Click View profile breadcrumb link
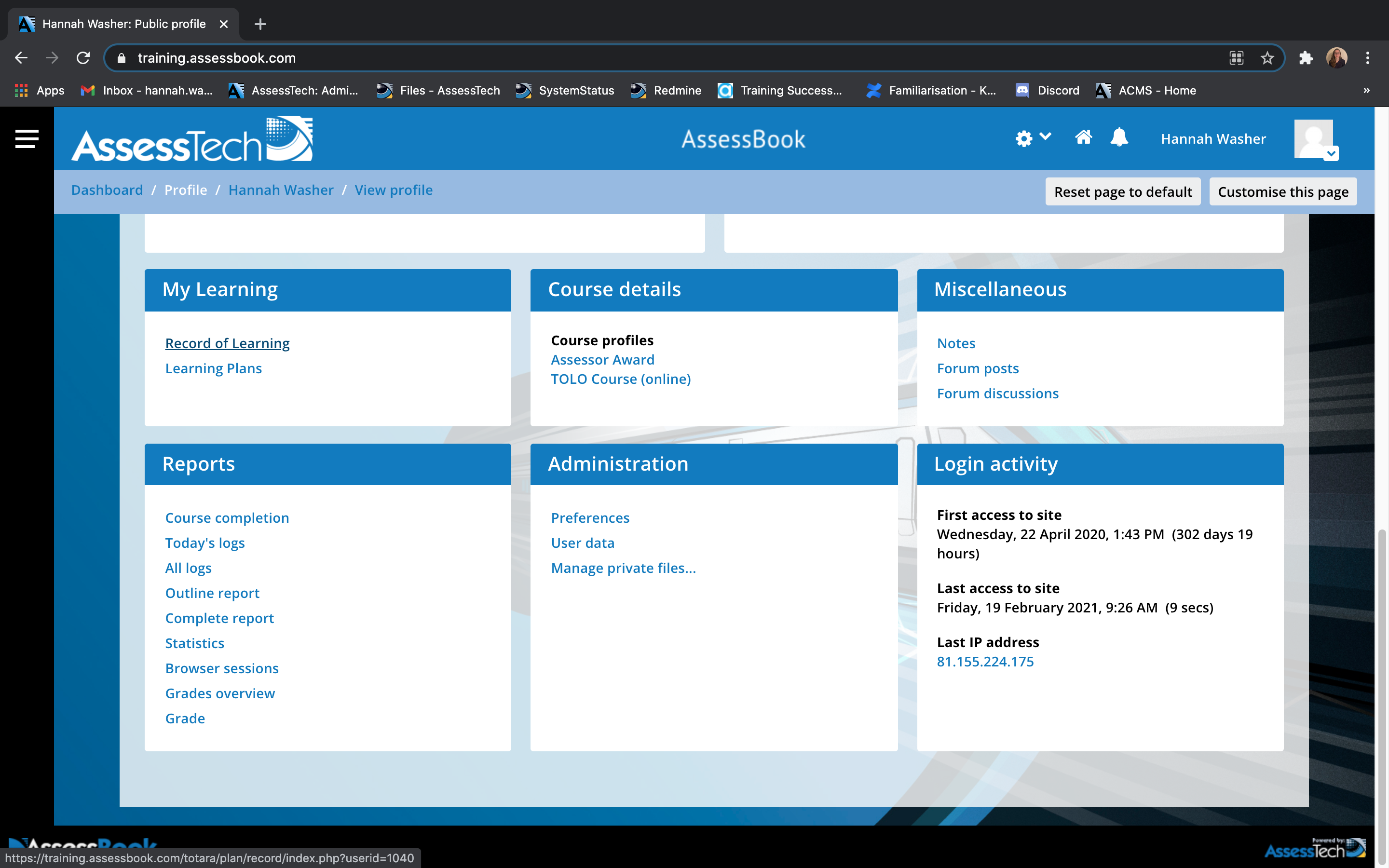The width and height of the screenshot is (1389, 868). click(x=394, y=190)
